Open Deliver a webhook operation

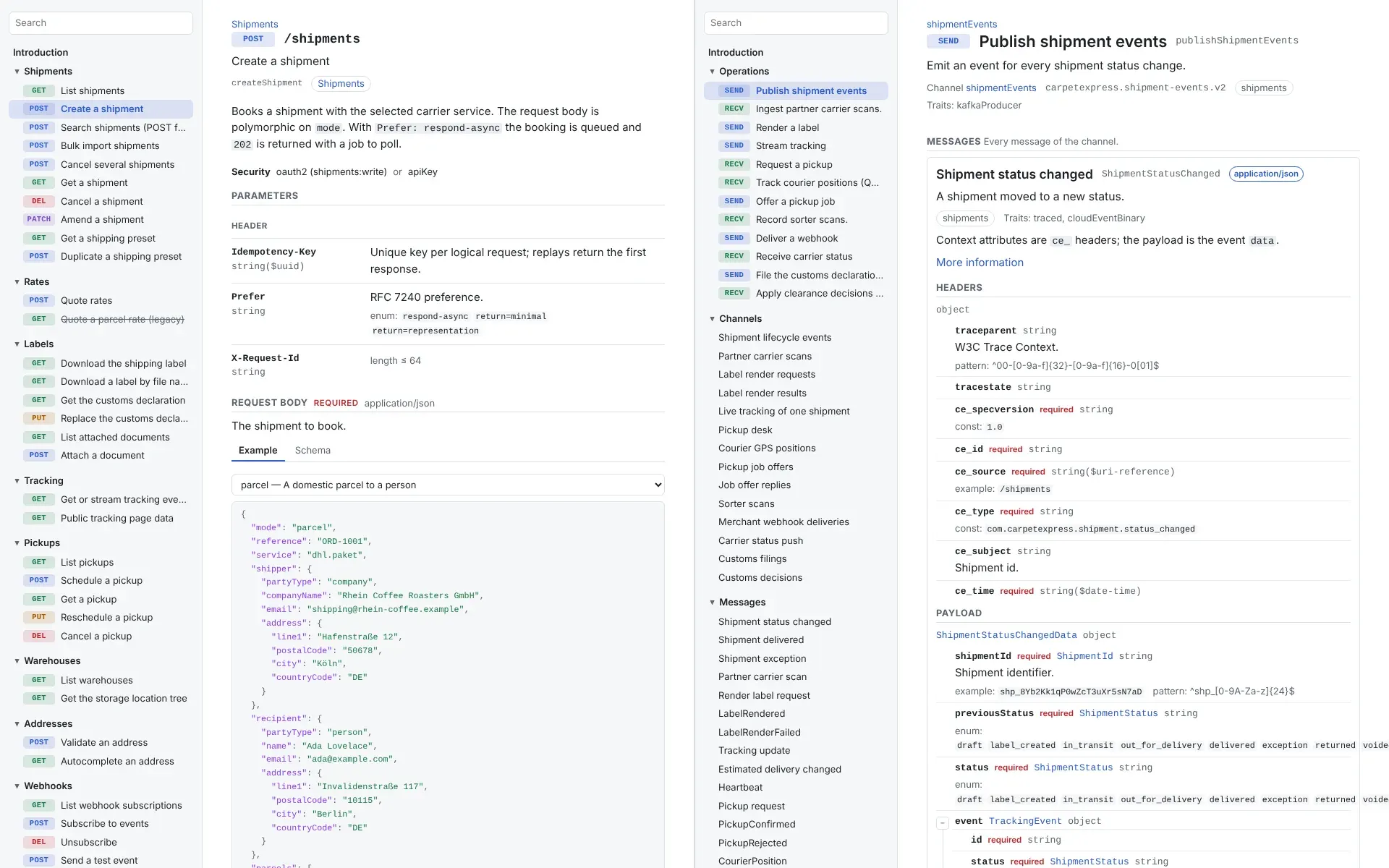[796, 238]
